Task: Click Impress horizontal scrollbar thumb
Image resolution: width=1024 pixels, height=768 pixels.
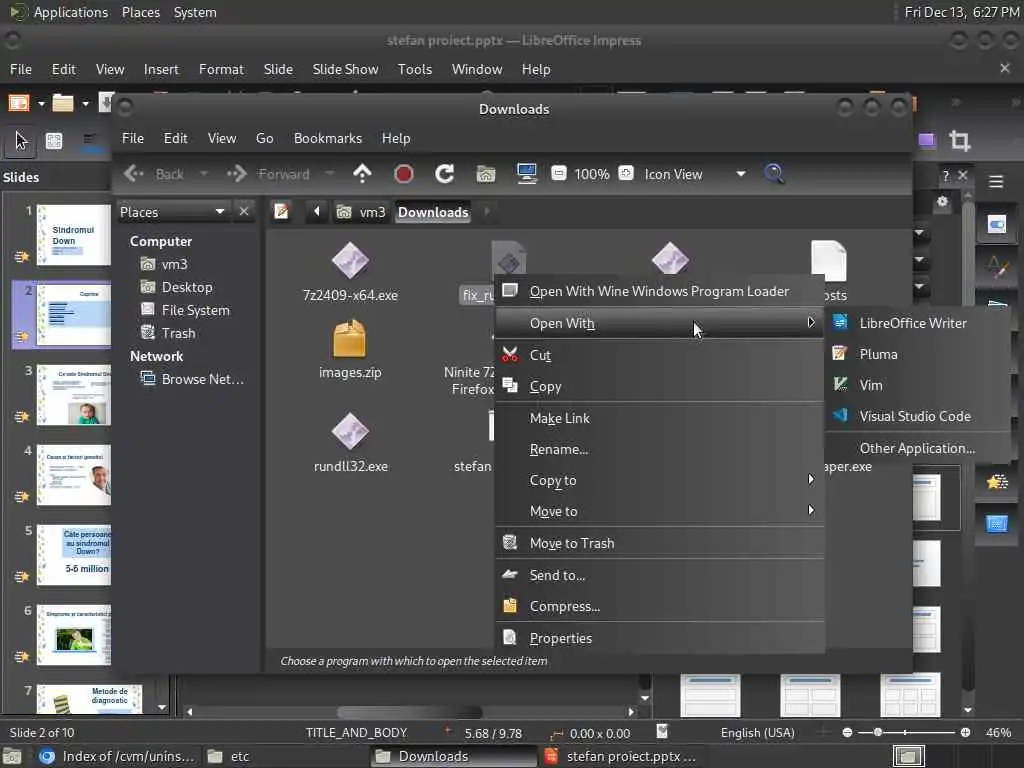Action: (x=409, y=711)
